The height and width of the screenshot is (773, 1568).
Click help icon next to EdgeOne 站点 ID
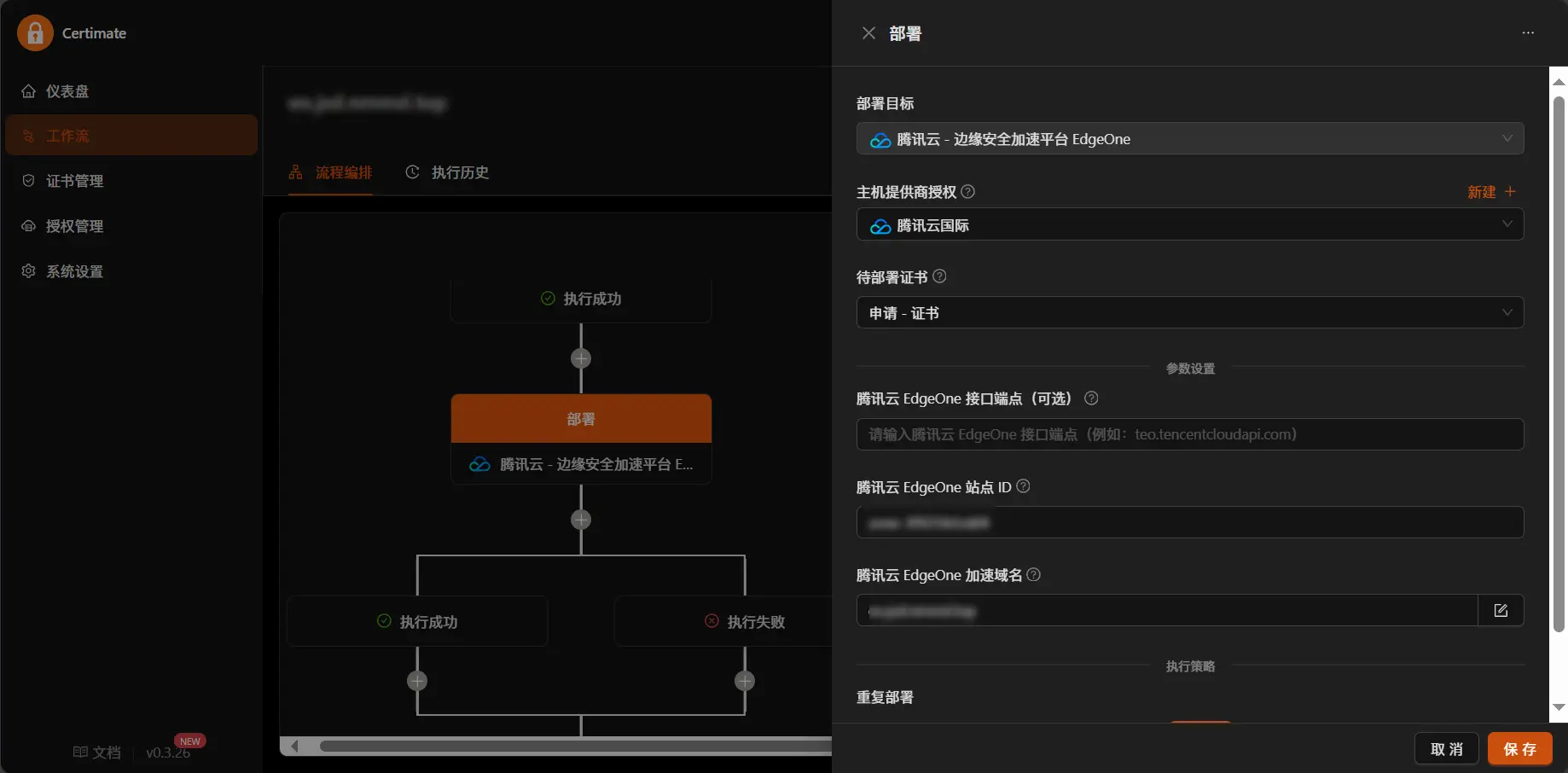(1024, 486)
